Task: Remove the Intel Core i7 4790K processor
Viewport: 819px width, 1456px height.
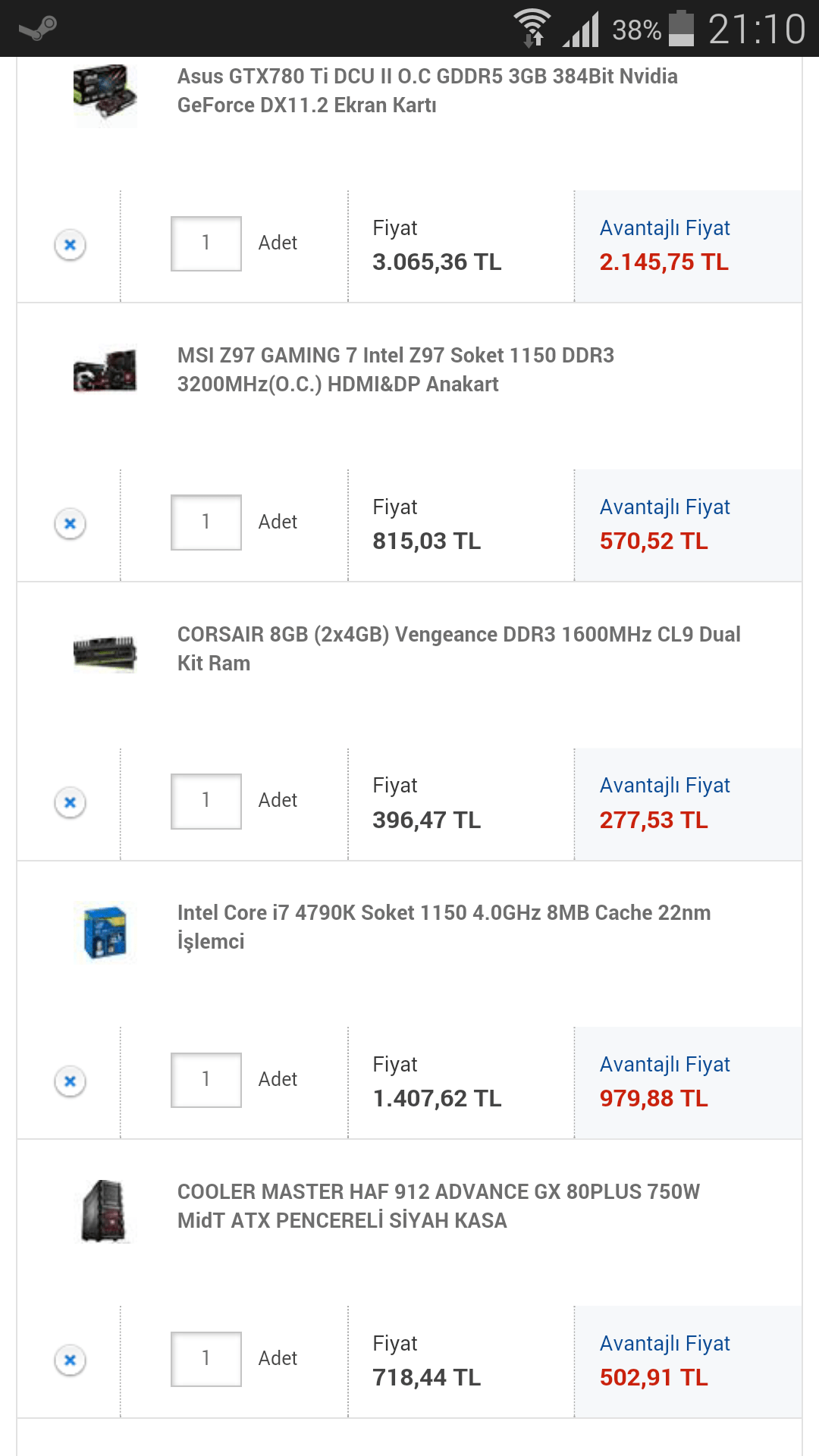Action: [x=70, y=1081]
